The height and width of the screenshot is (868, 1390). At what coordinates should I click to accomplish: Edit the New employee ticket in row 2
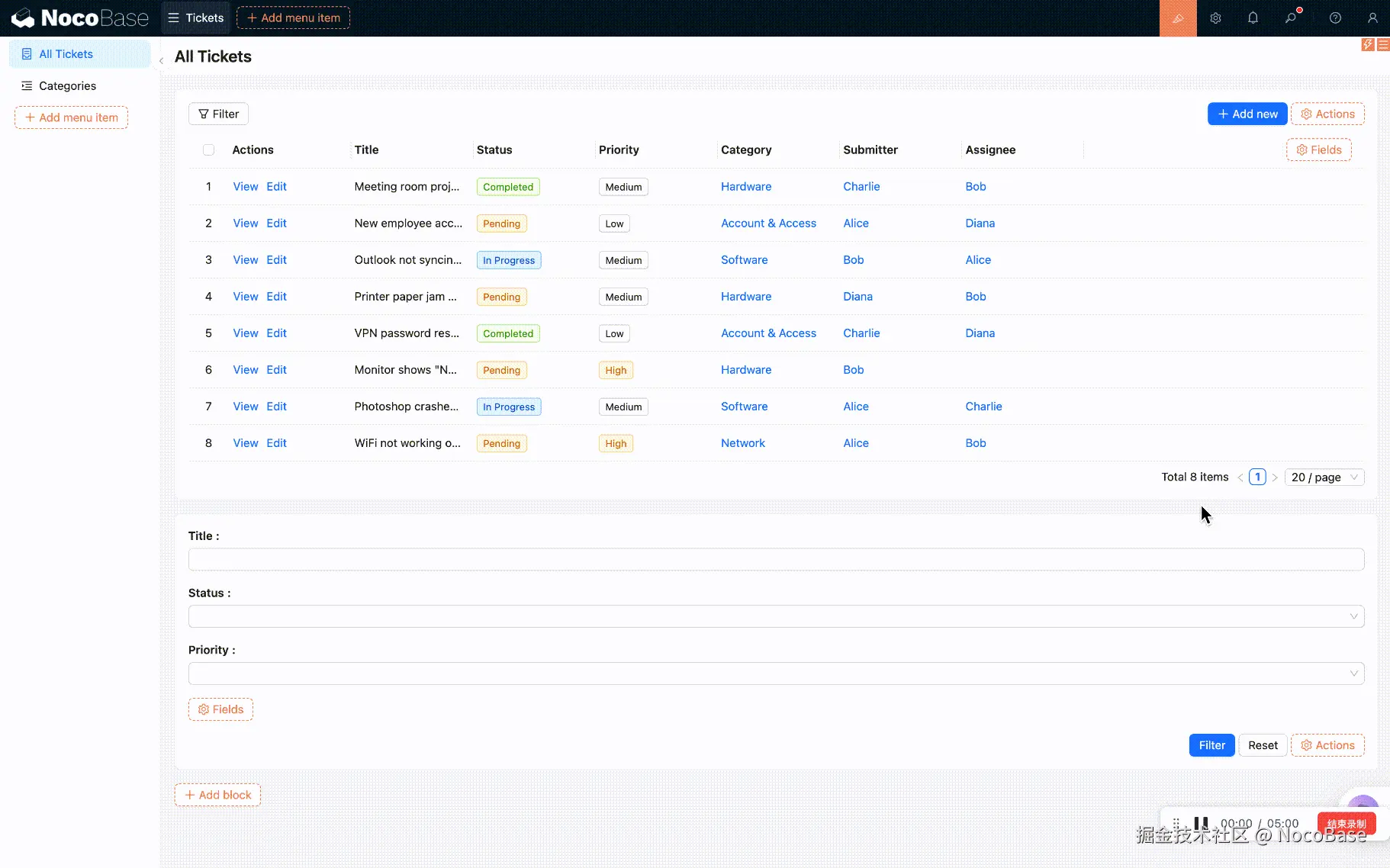click(276, 223)
